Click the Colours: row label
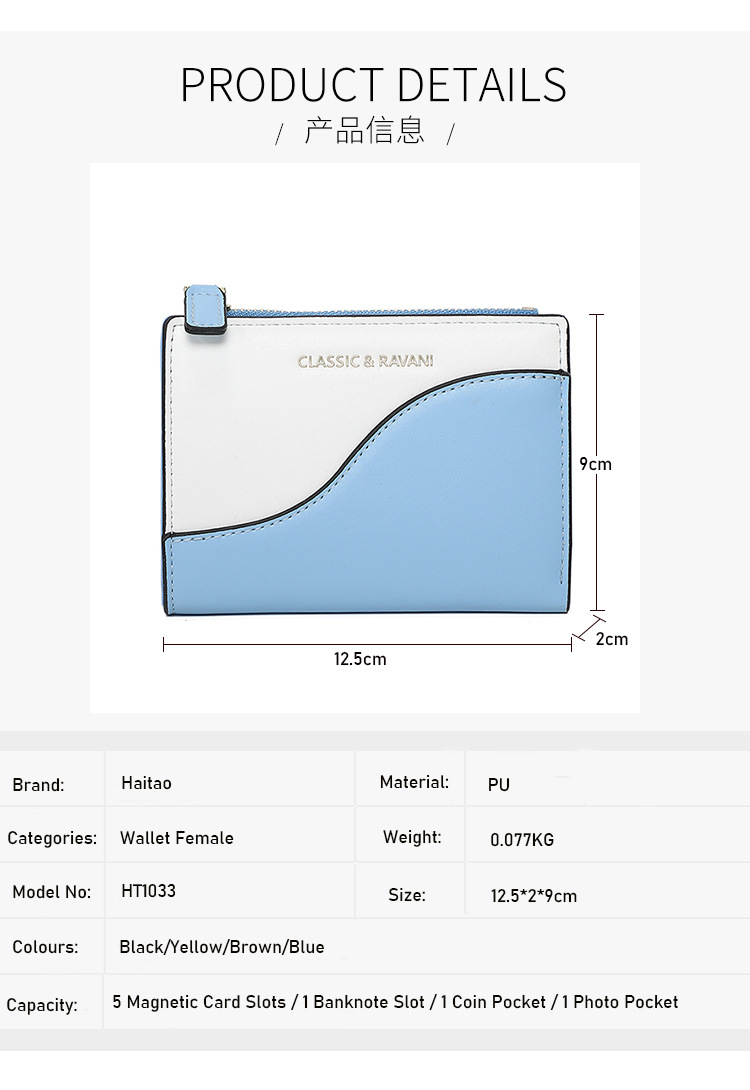The width and height of the screenshot is (750, 1090). (45, 947)
